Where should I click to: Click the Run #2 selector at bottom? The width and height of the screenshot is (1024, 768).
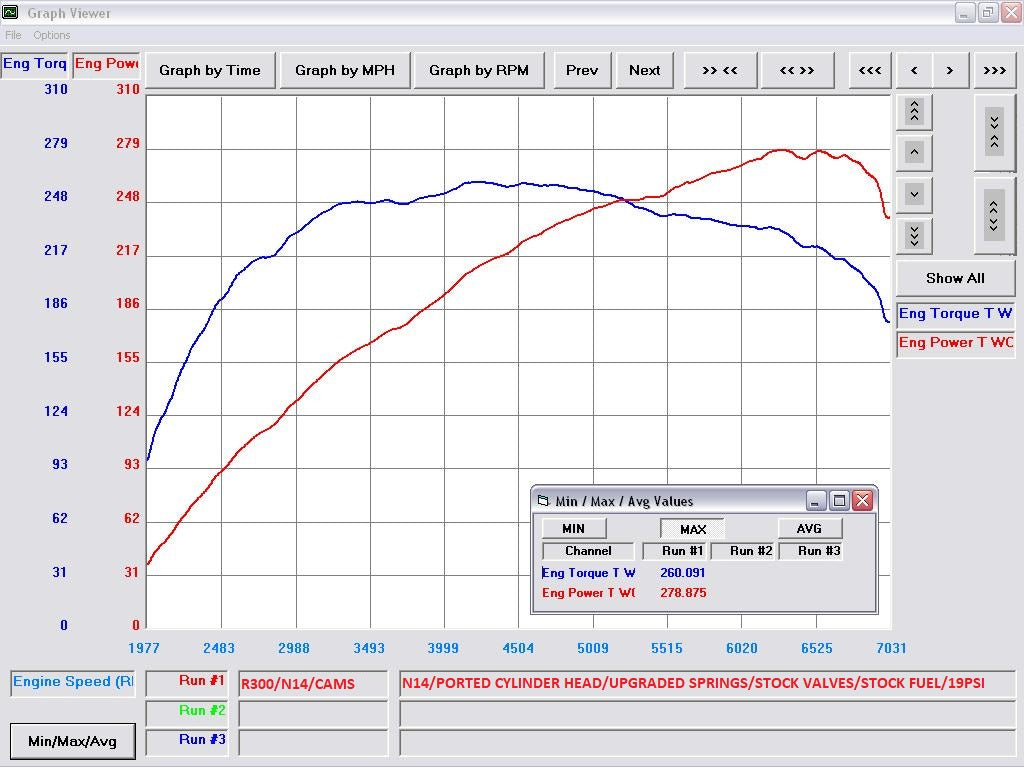(x=187, y=711)
